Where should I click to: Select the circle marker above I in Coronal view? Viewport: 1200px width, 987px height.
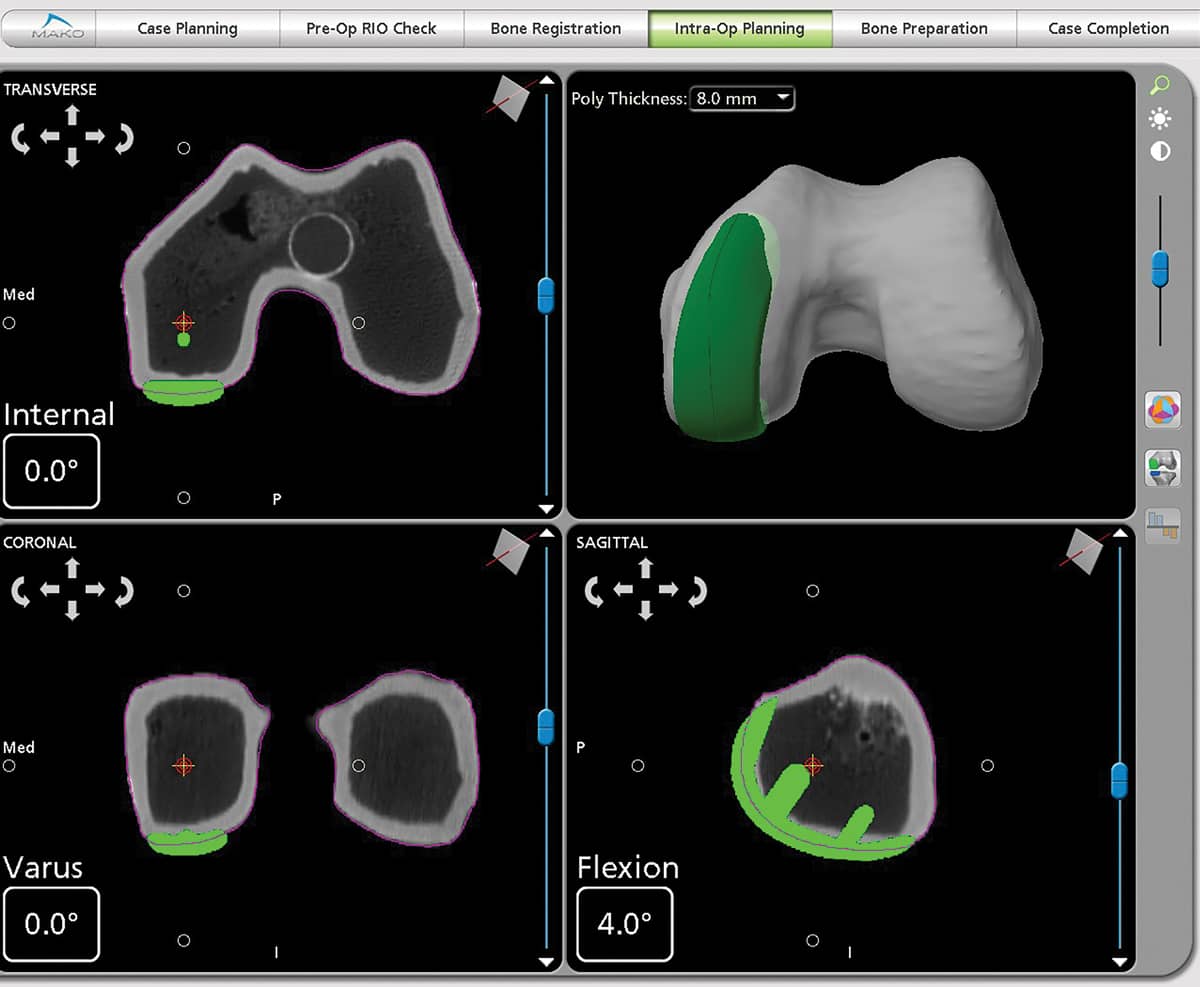(184, 939)
